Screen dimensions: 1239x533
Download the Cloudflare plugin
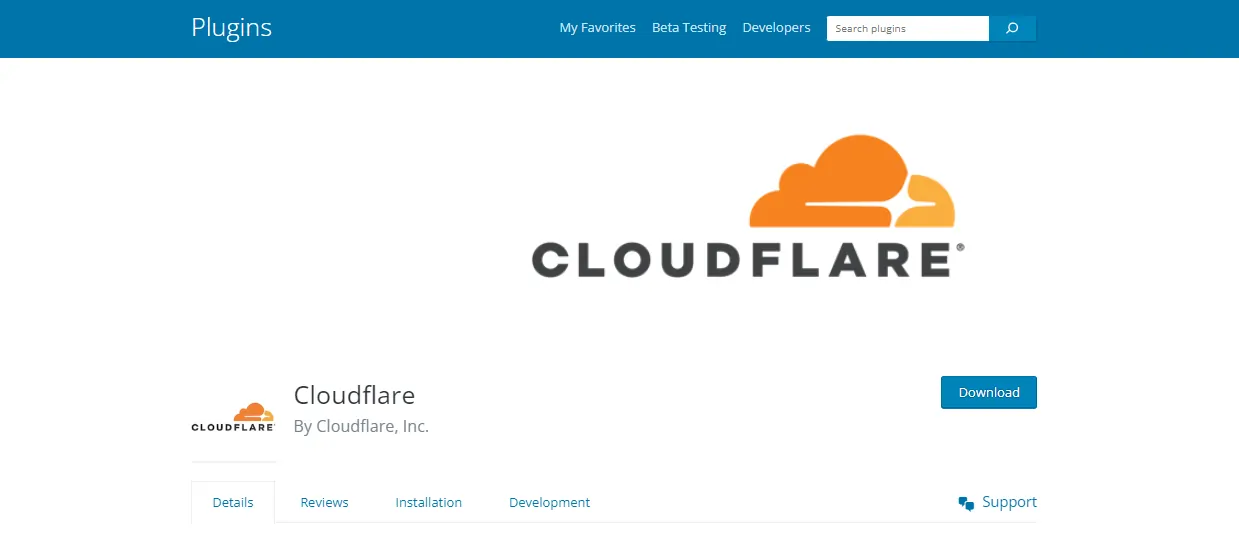pos(988,392)
